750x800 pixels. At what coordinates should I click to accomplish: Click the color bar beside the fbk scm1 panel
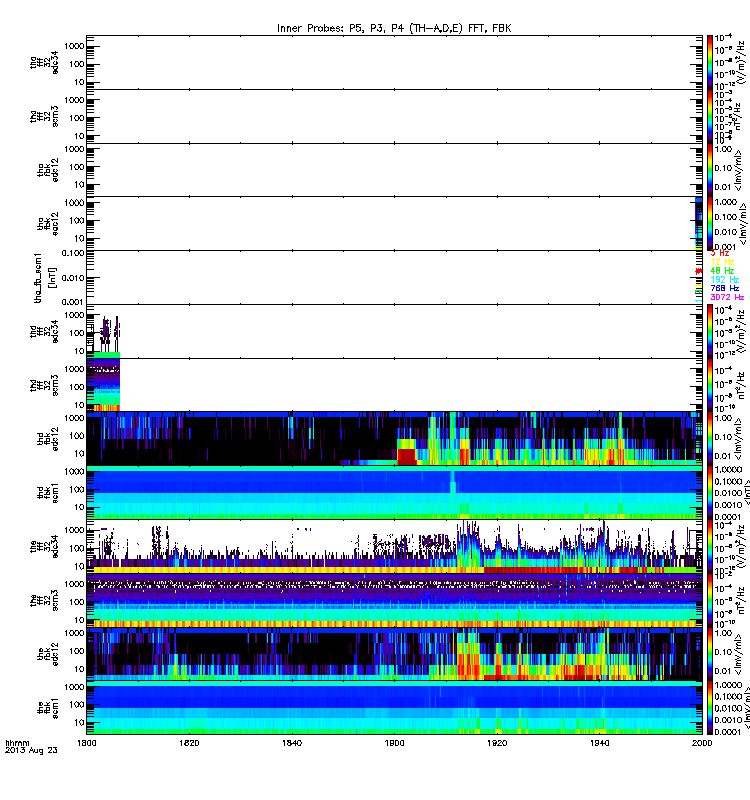click(710, 708)
